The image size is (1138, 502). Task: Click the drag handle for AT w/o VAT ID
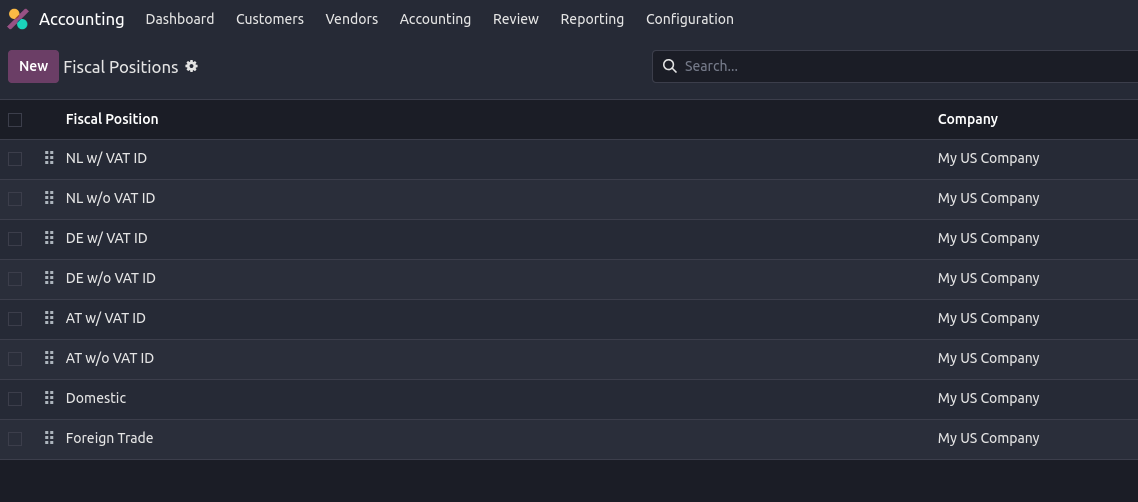point(49,358)
